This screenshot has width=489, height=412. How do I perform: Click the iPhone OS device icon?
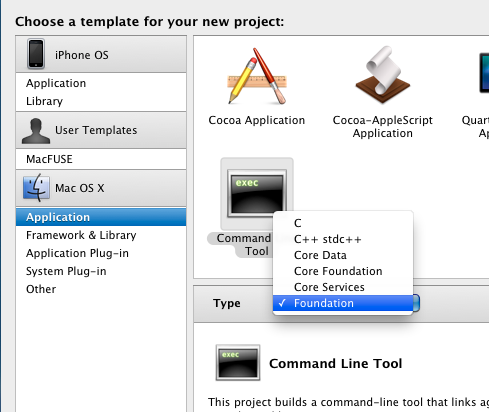tap(36, 54)
